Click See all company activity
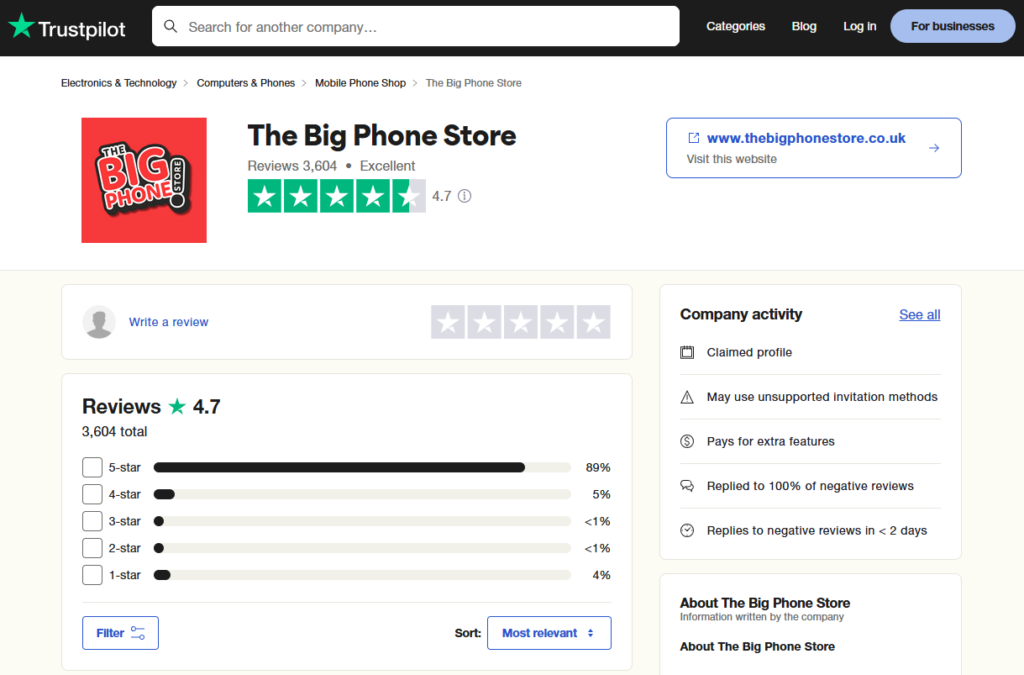Viewport: 1024px width, 675px height. point(920,315)
